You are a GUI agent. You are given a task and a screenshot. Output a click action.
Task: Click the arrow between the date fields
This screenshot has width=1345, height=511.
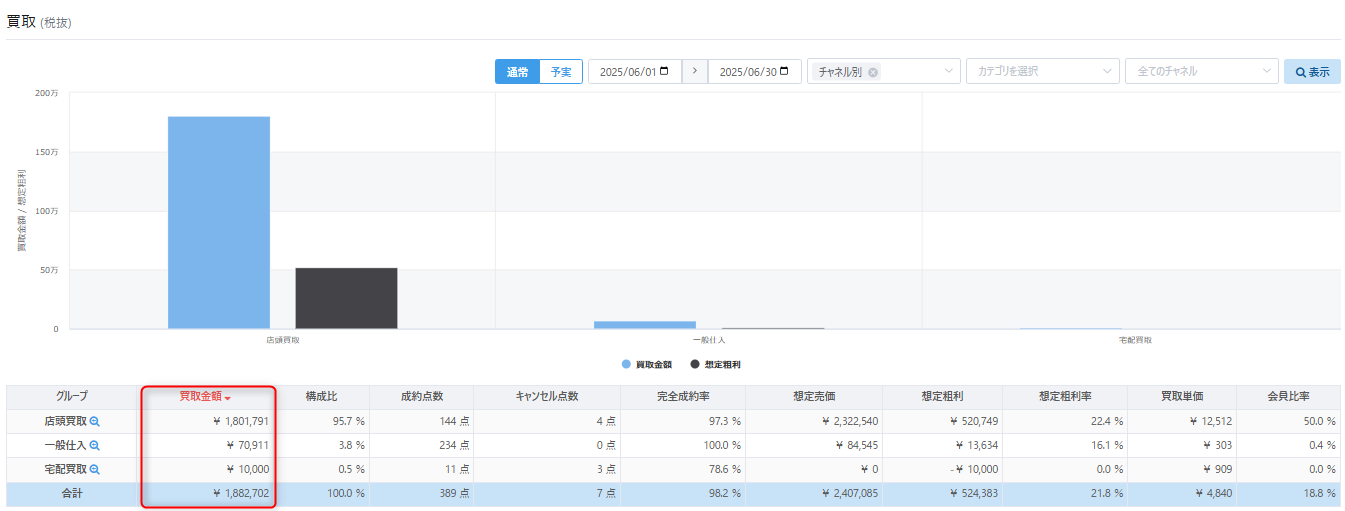coord(695,71)
